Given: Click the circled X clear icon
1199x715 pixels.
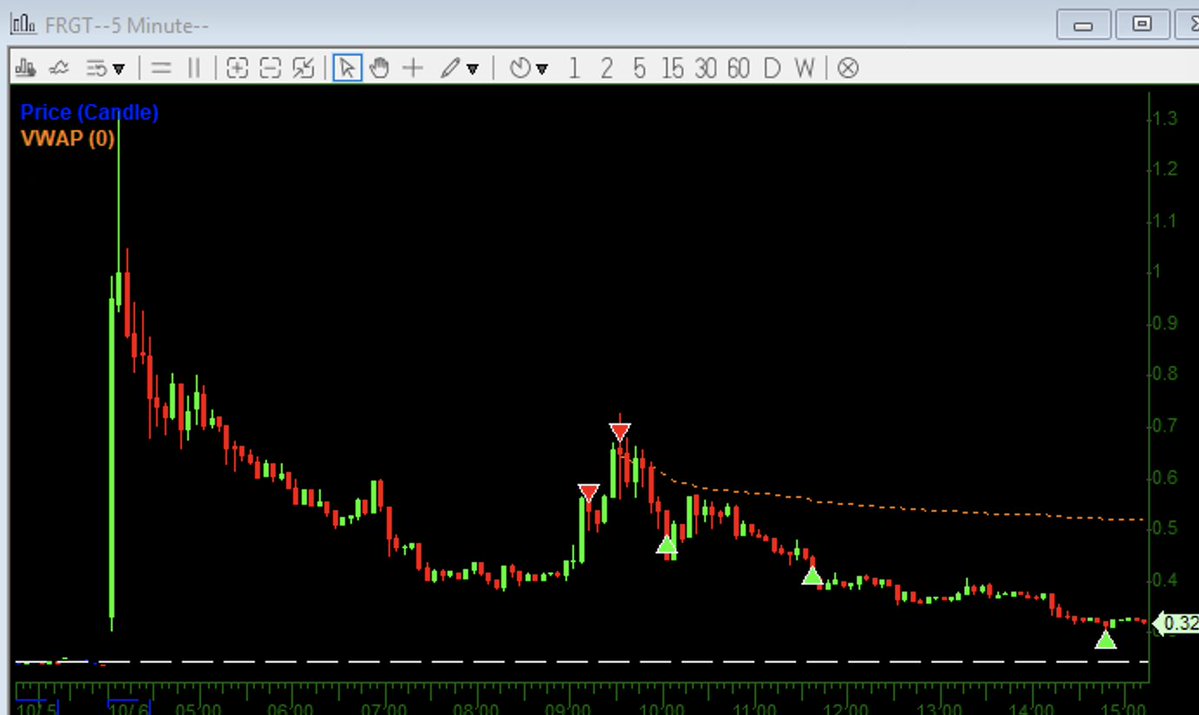Looking at the screenshot, I should pos(847,68).
